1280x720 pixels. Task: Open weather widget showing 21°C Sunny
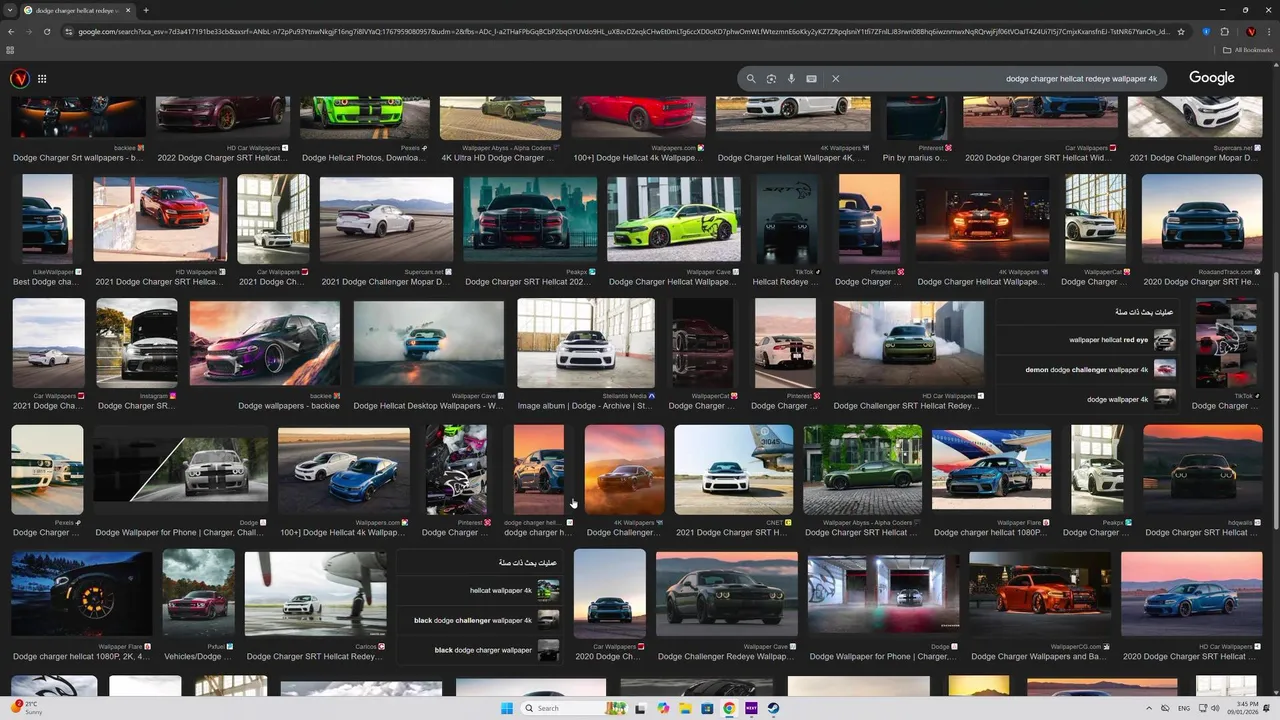(28, 708)
